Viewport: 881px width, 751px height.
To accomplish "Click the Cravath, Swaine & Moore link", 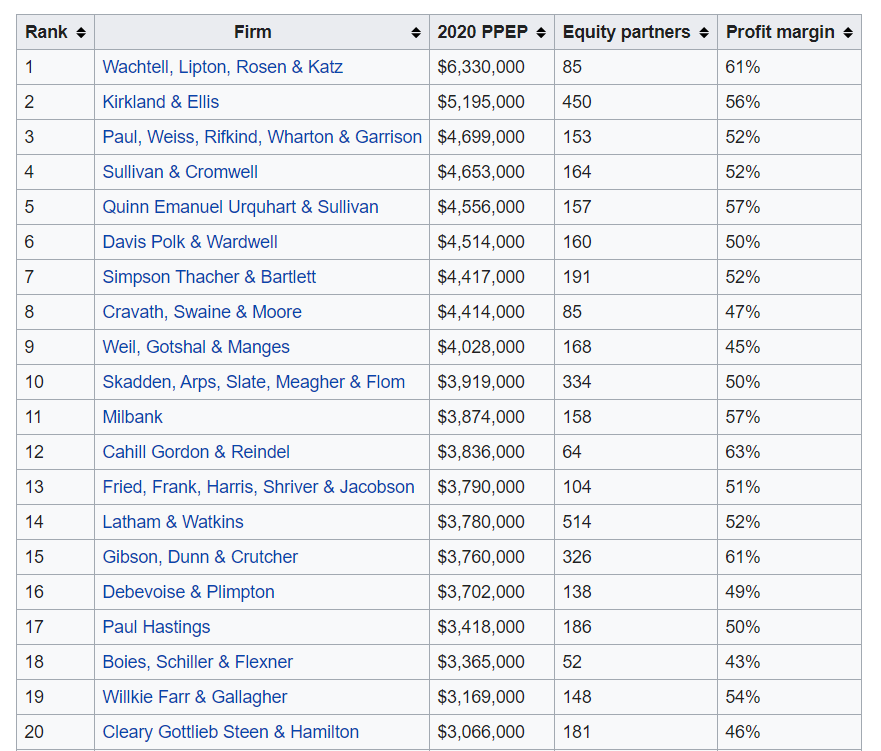I will tap(202, 312).
